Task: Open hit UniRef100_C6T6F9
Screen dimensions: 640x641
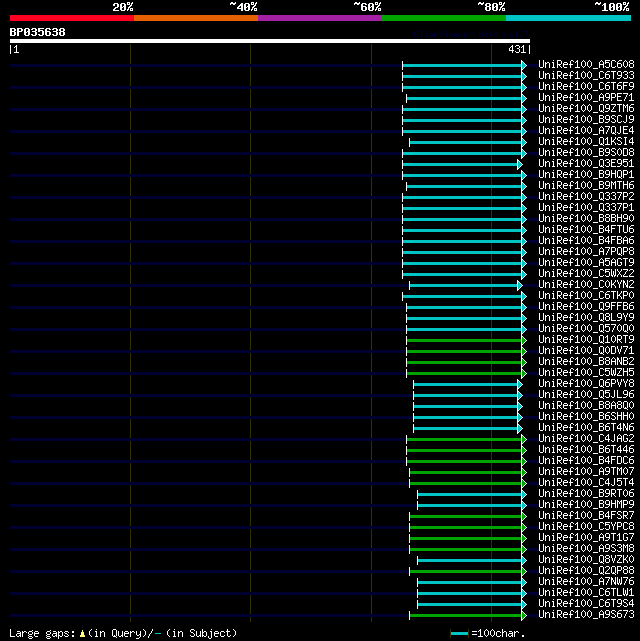Action: click(586, 87)
